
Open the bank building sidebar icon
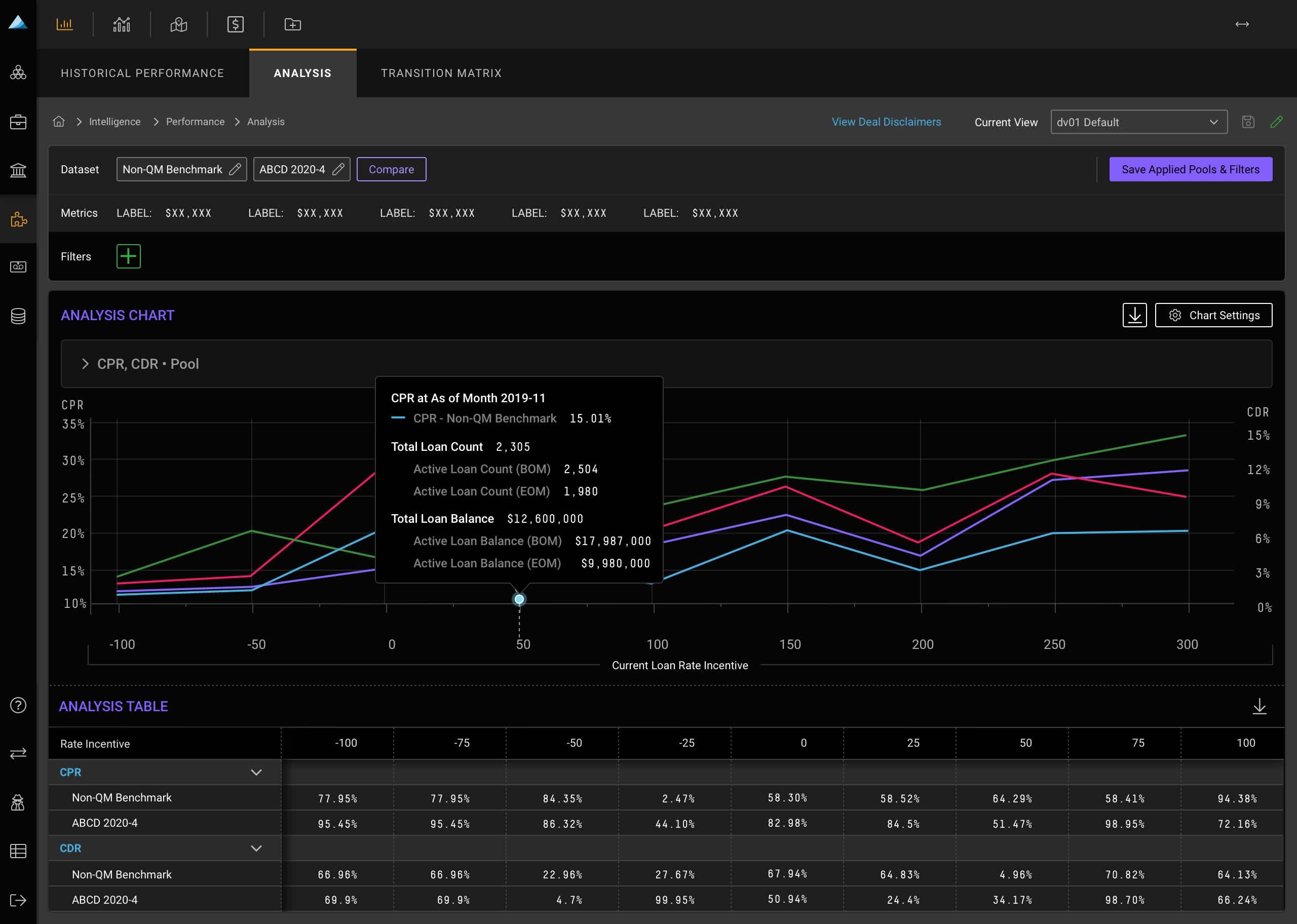click(x=18, y=170)
